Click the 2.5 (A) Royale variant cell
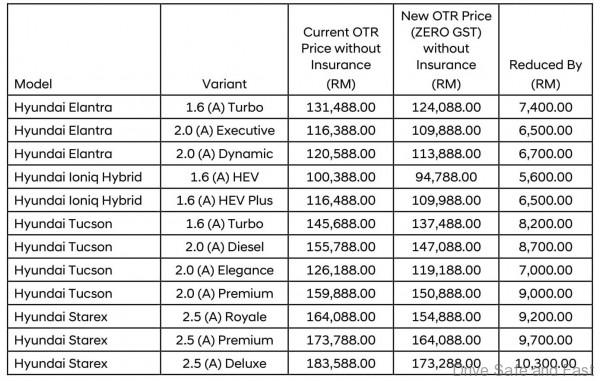This screenshot has width=600, height=381. coord(224,317)
